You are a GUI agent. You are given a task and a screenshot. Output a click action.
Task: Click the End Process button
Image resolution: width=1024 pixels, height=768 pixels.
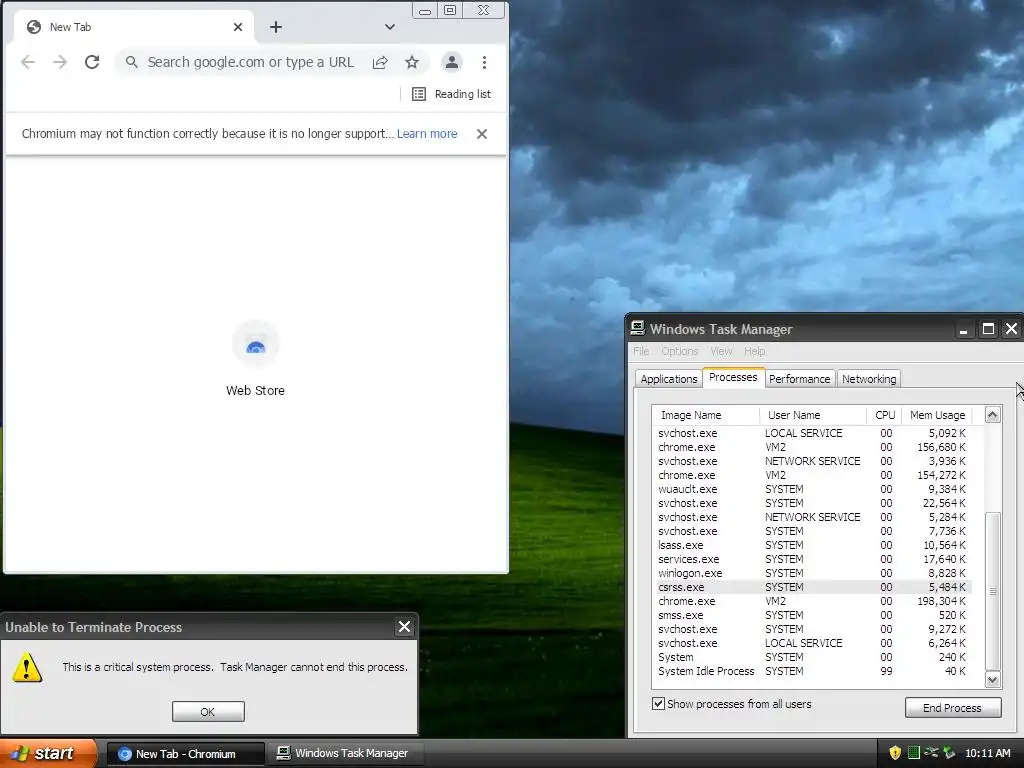pos(952,708)
